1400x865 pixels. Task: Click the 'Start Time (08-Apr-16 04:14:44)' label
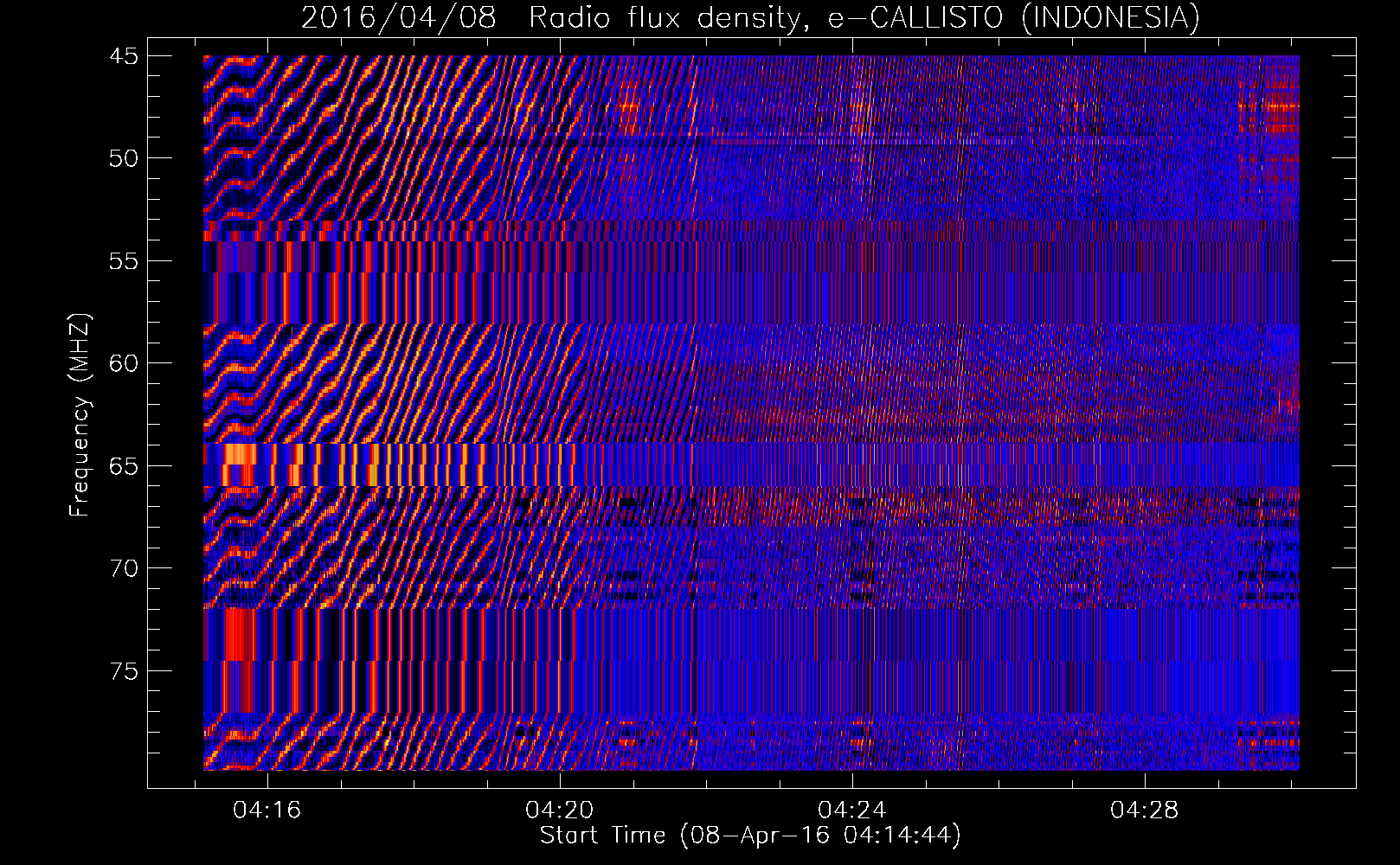click(750, 836)
